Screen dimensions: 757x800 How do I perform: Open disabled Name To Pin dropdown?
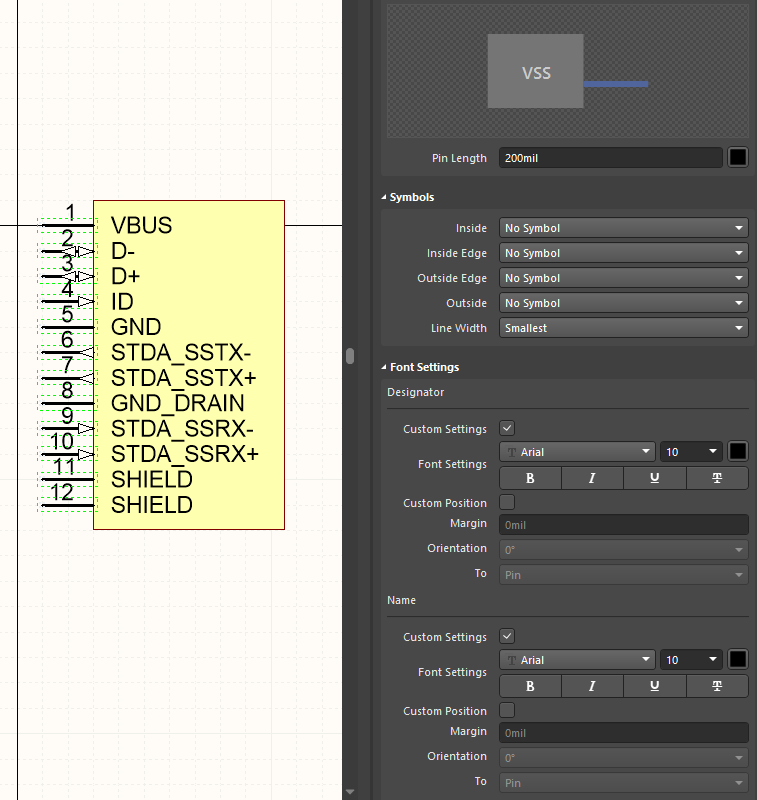pos(623,783)
